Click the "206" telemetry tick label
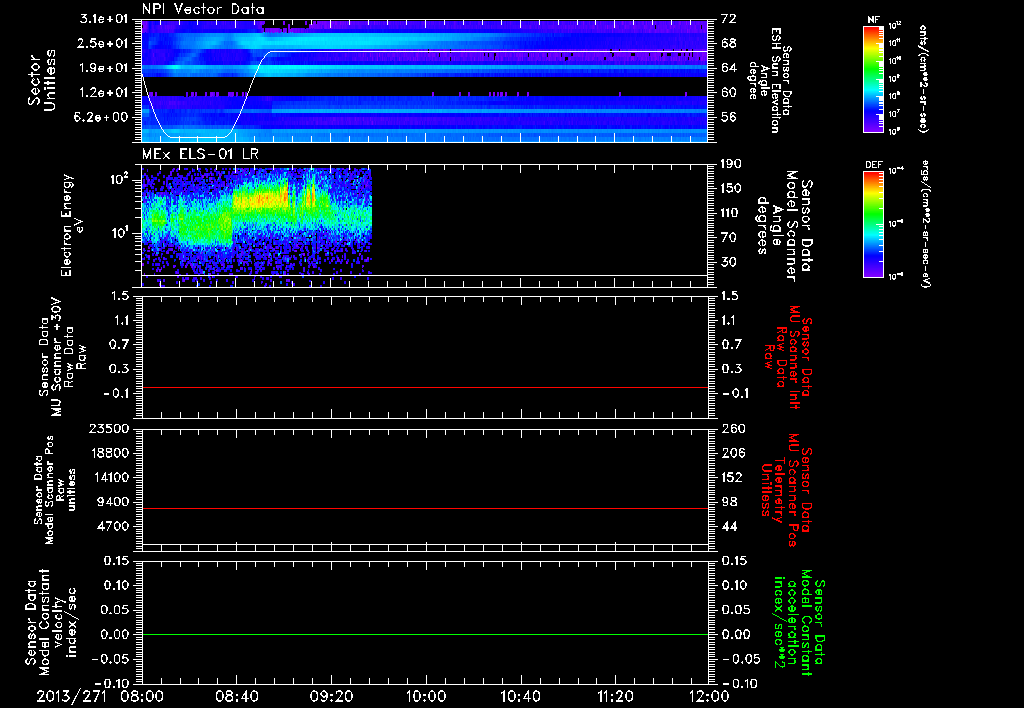Viewport: 1024px width, 708px height. 733,453
